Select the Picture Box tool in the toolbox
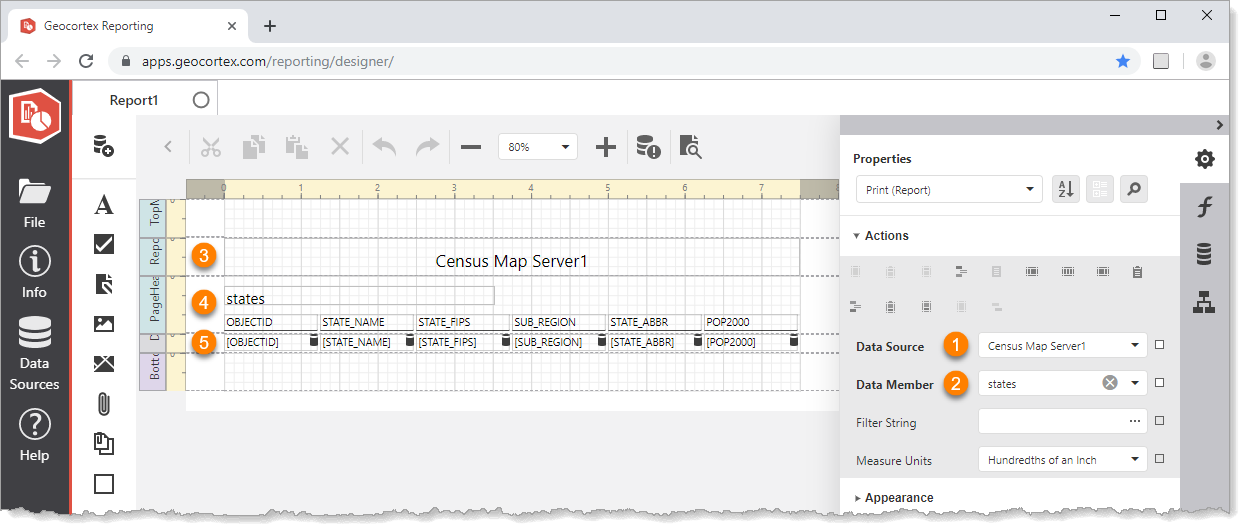The height and width of the screenshot is (524, 1245). (x=103, y=324)
